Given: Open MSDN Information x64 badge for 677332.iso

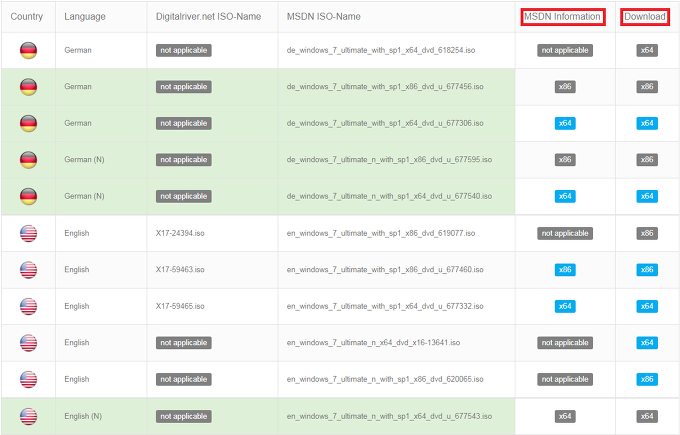Looking at the screenshot, I should [565, 306].
